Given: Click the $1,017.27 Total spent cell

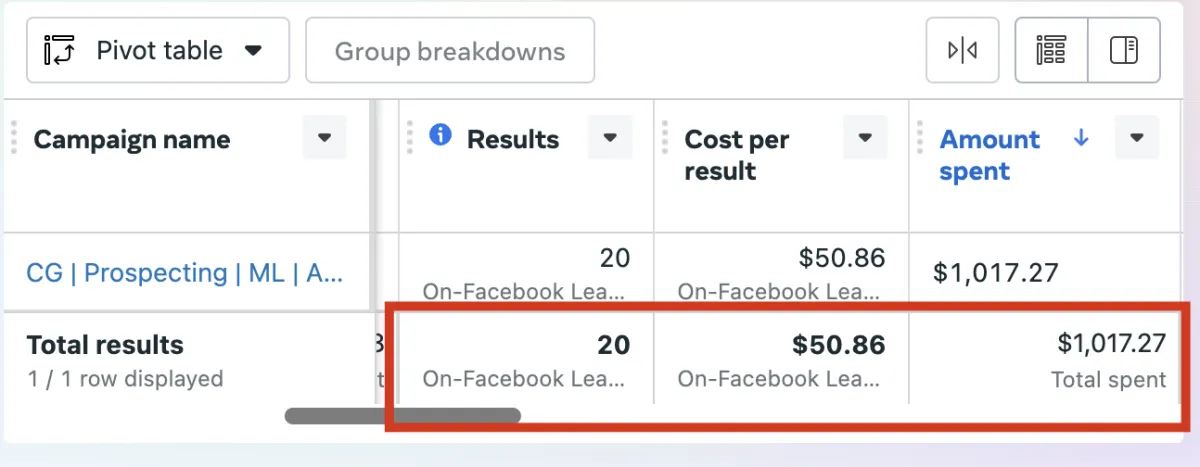Looking at the screenshot, I should coord(1110,358).
